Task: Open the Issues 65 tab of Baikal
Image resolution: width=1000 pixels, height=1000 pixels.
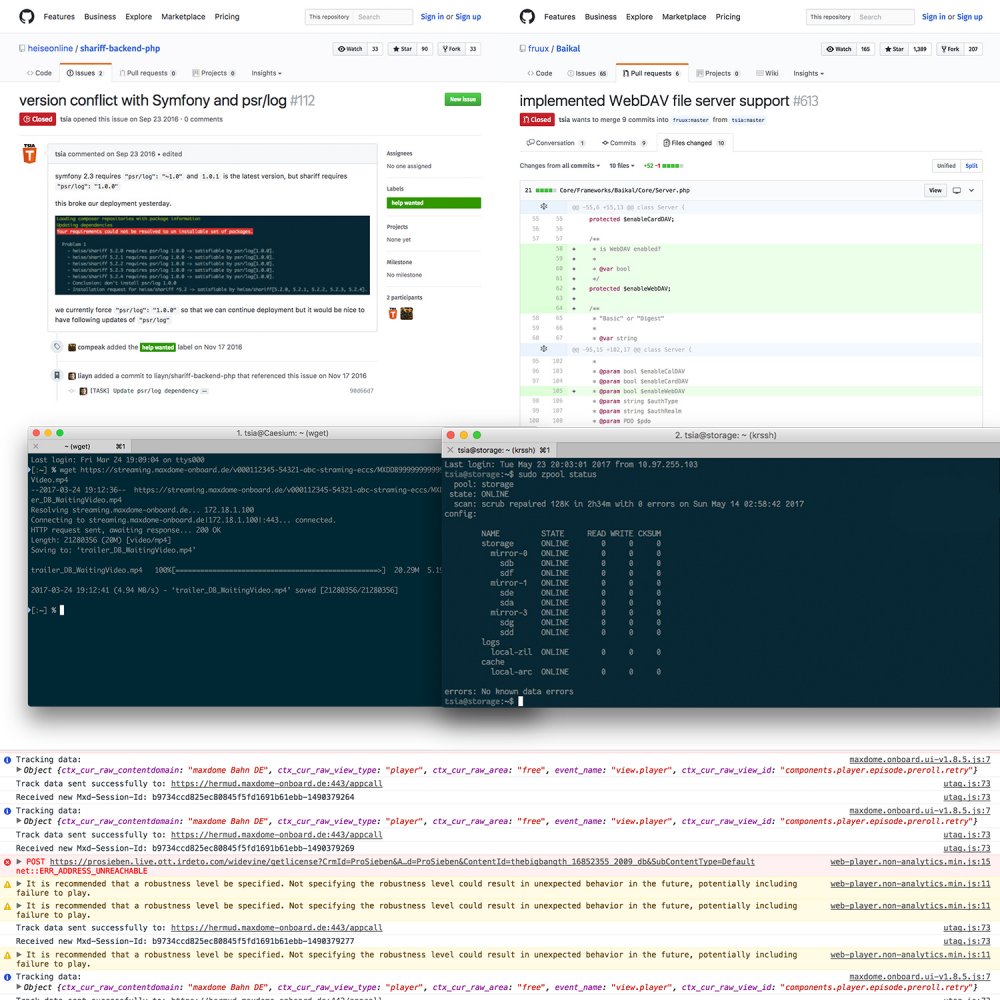Action: point(587,73)
